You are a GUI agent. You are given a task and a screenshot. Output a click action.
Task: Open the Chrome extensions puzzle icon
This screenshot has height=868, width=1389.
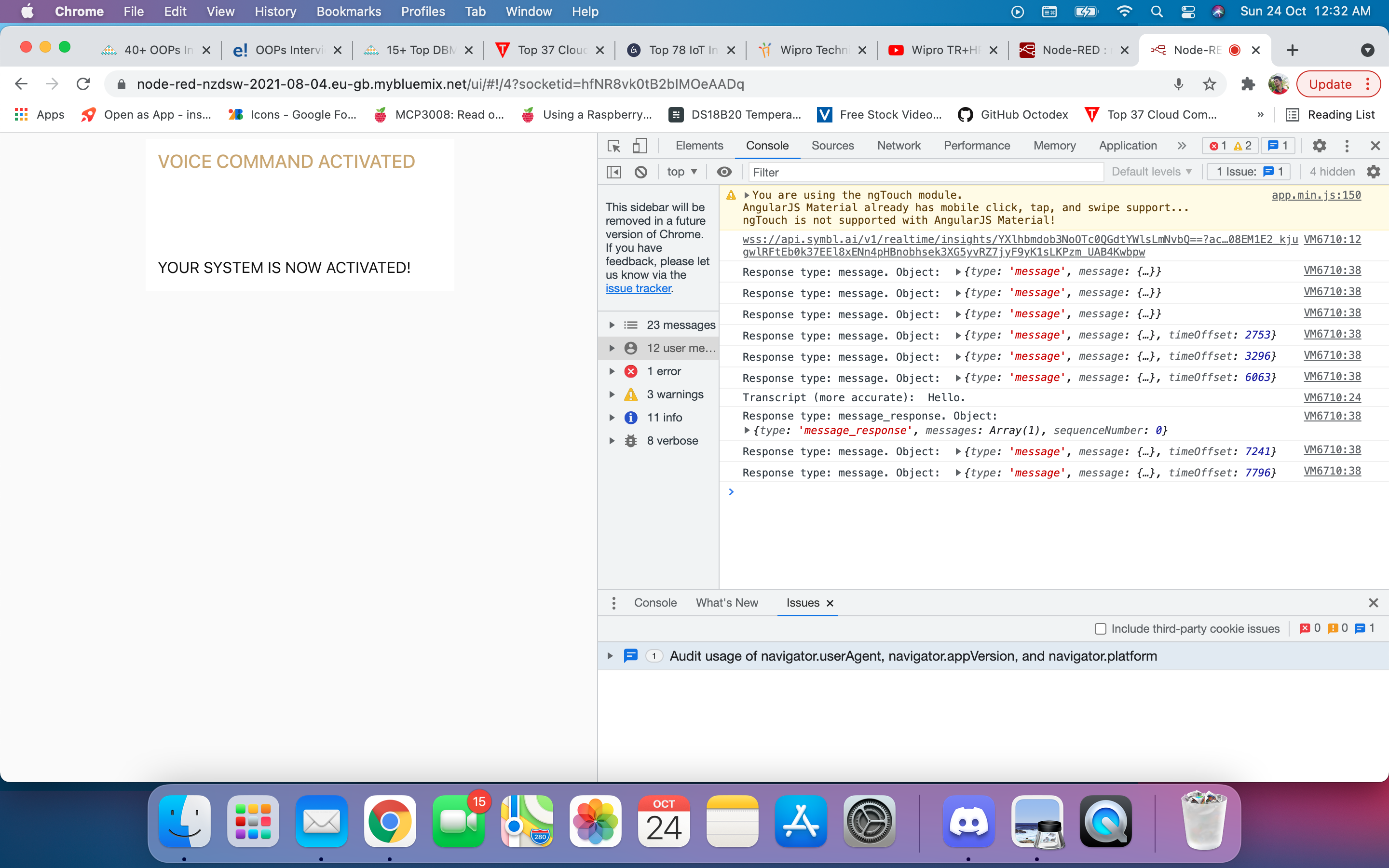click(x=1248, y=84)
